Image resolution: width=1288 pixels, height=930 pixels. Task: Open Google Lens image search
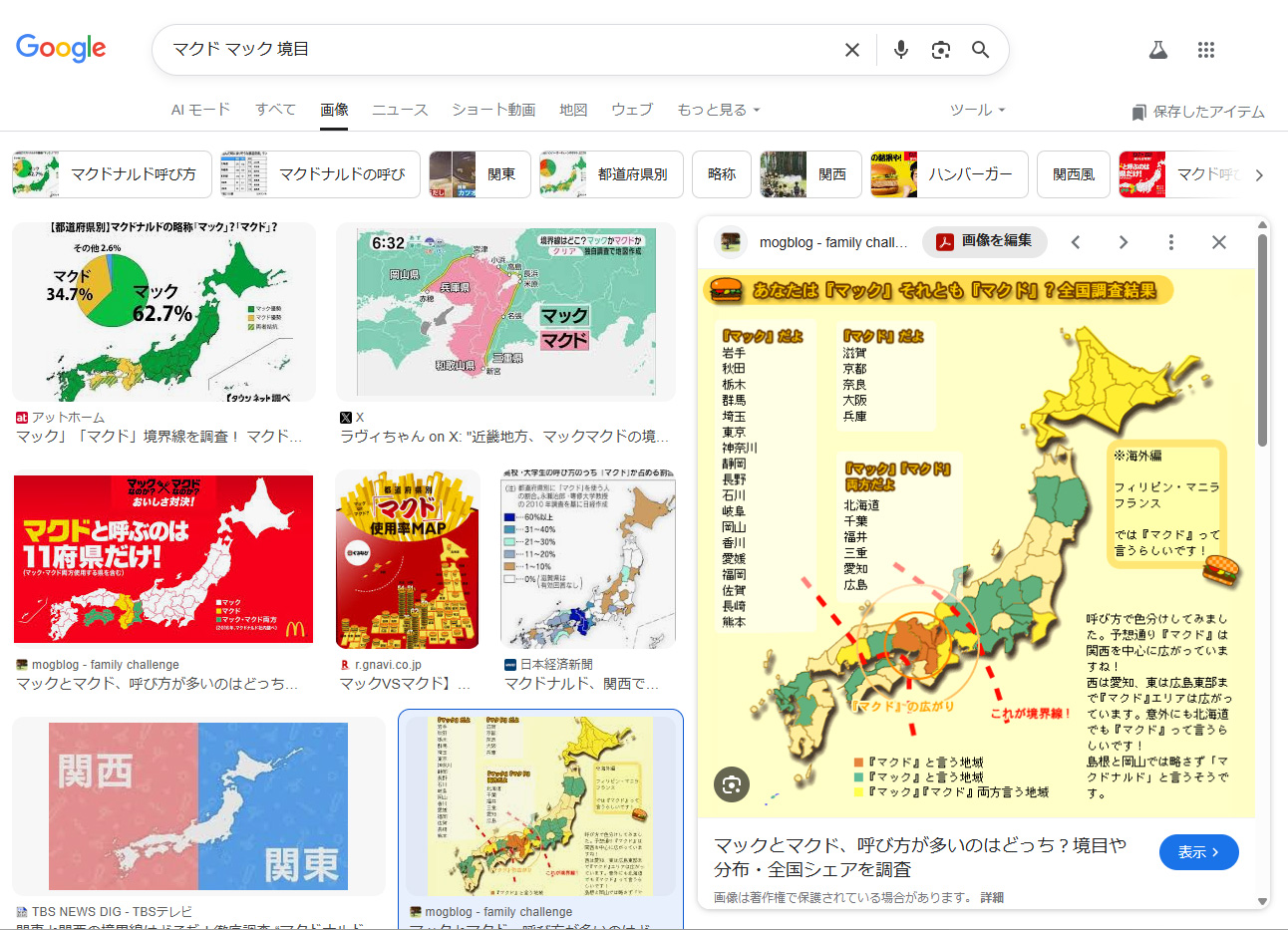[941, 50]
